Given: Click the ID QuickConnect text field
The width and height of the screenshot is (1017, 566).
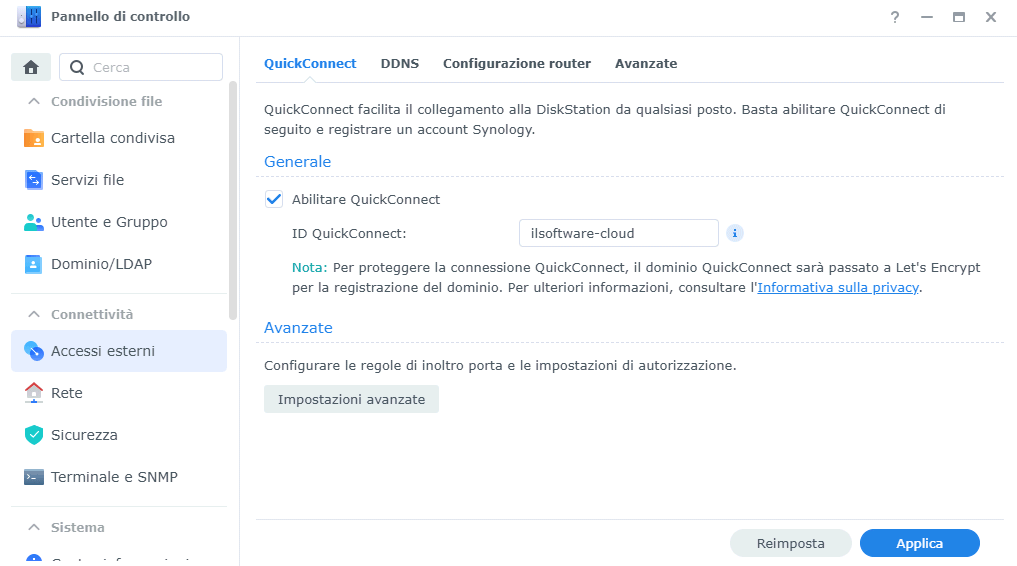Looking at the screenshot, I should click(x=619, y=233).
